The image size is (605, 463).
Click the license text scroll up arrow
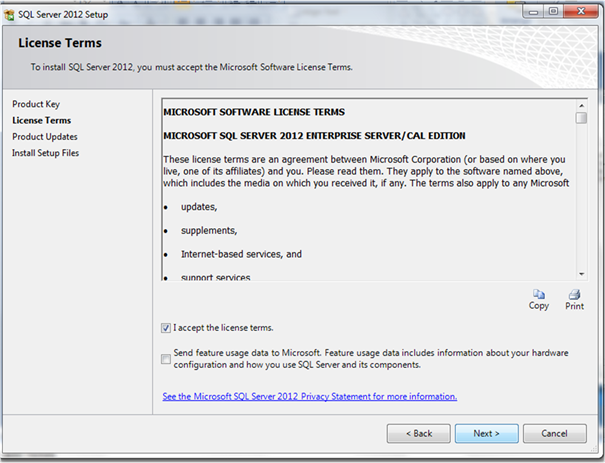581,105
